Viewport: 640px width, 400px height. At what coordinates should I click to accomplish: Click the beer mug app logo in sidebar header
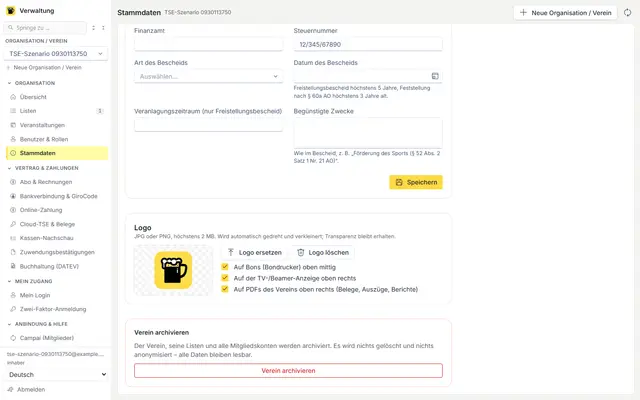[x=11, y=11]
